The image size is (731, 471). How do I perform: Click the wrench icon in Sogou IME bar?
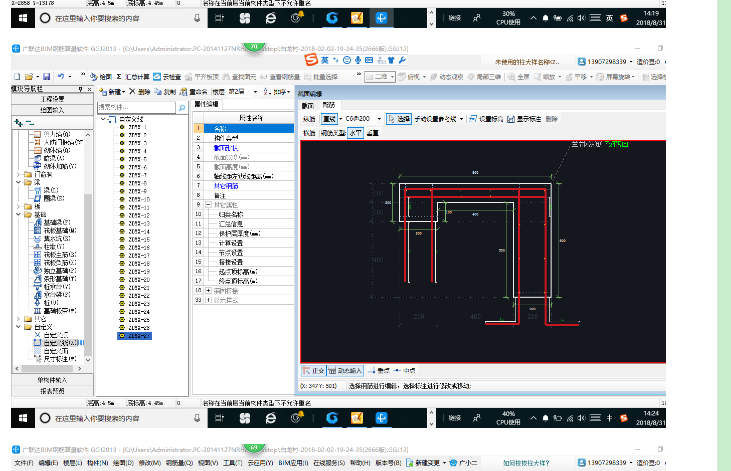point(402,60)
